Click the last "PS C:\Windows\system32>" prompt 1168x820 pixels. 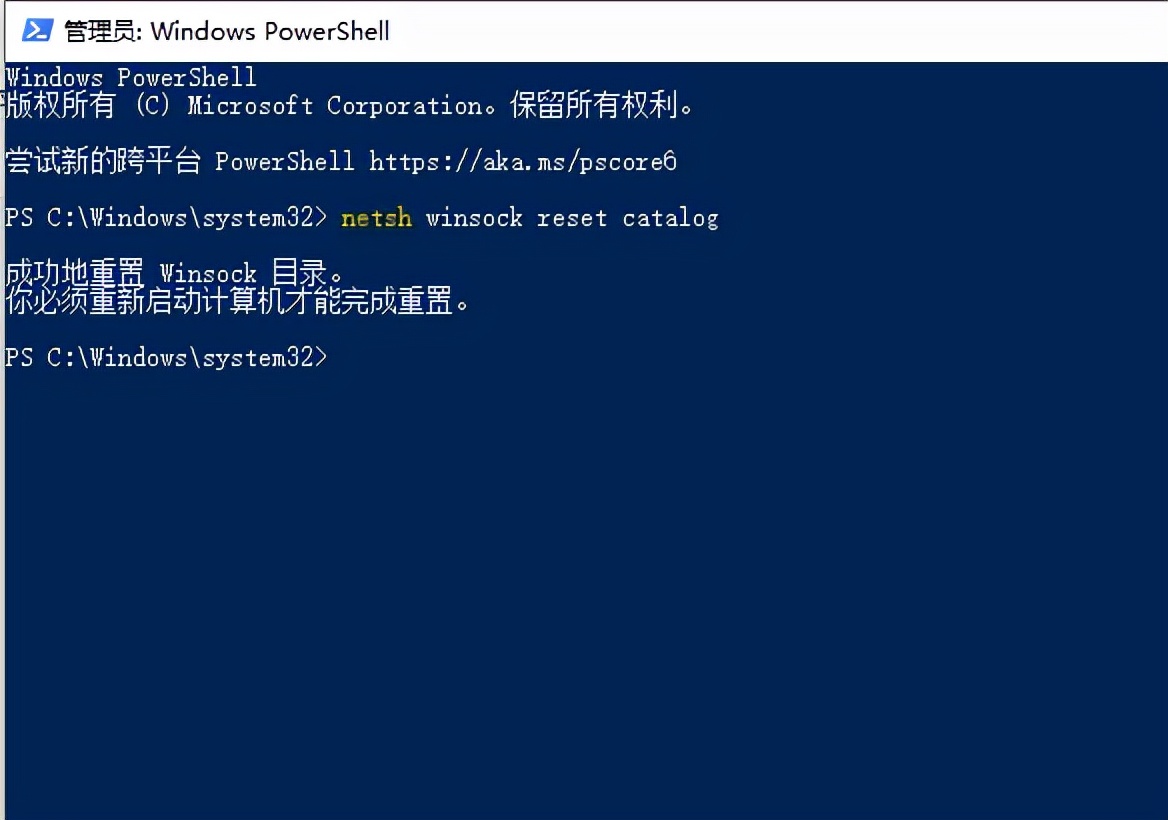point(166,357)
